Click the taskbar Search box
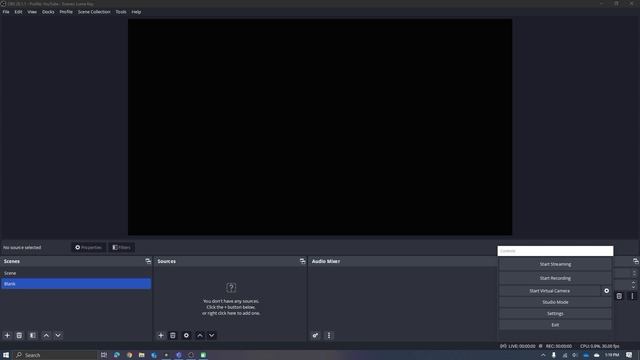 [x=55, y=355]
